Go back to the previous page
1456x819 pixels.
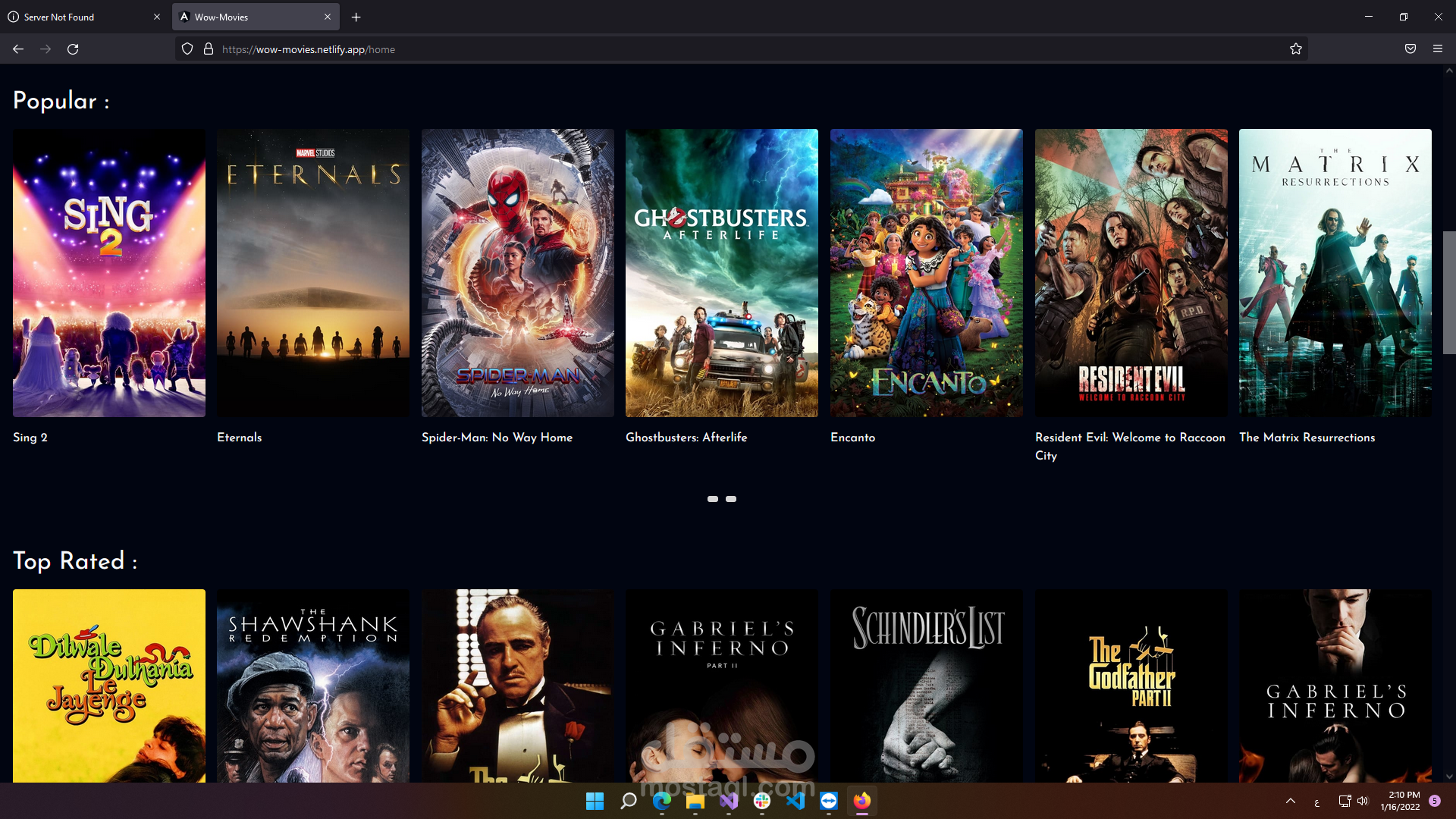(18, 49)
